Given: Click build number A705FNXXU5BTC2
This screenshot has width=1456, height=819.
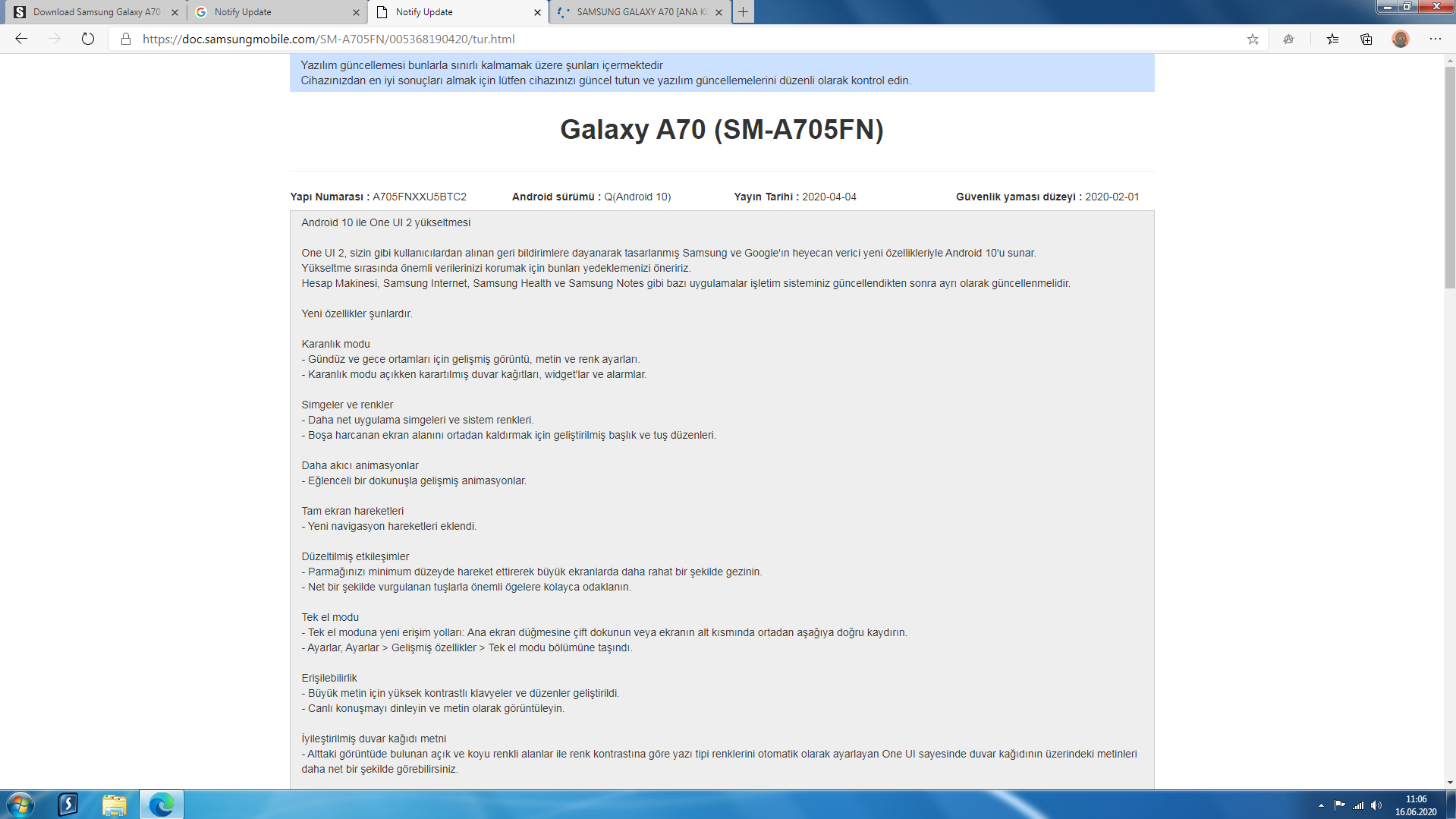Looking at the screenshot, I should tap(420, 197).
